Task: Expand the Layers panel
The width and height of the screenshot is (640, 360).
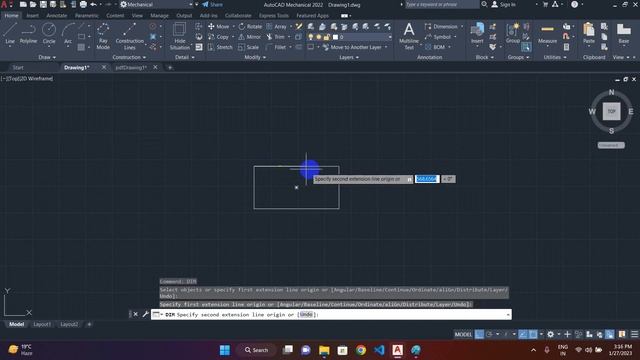Action: click(x=349, y=58)
